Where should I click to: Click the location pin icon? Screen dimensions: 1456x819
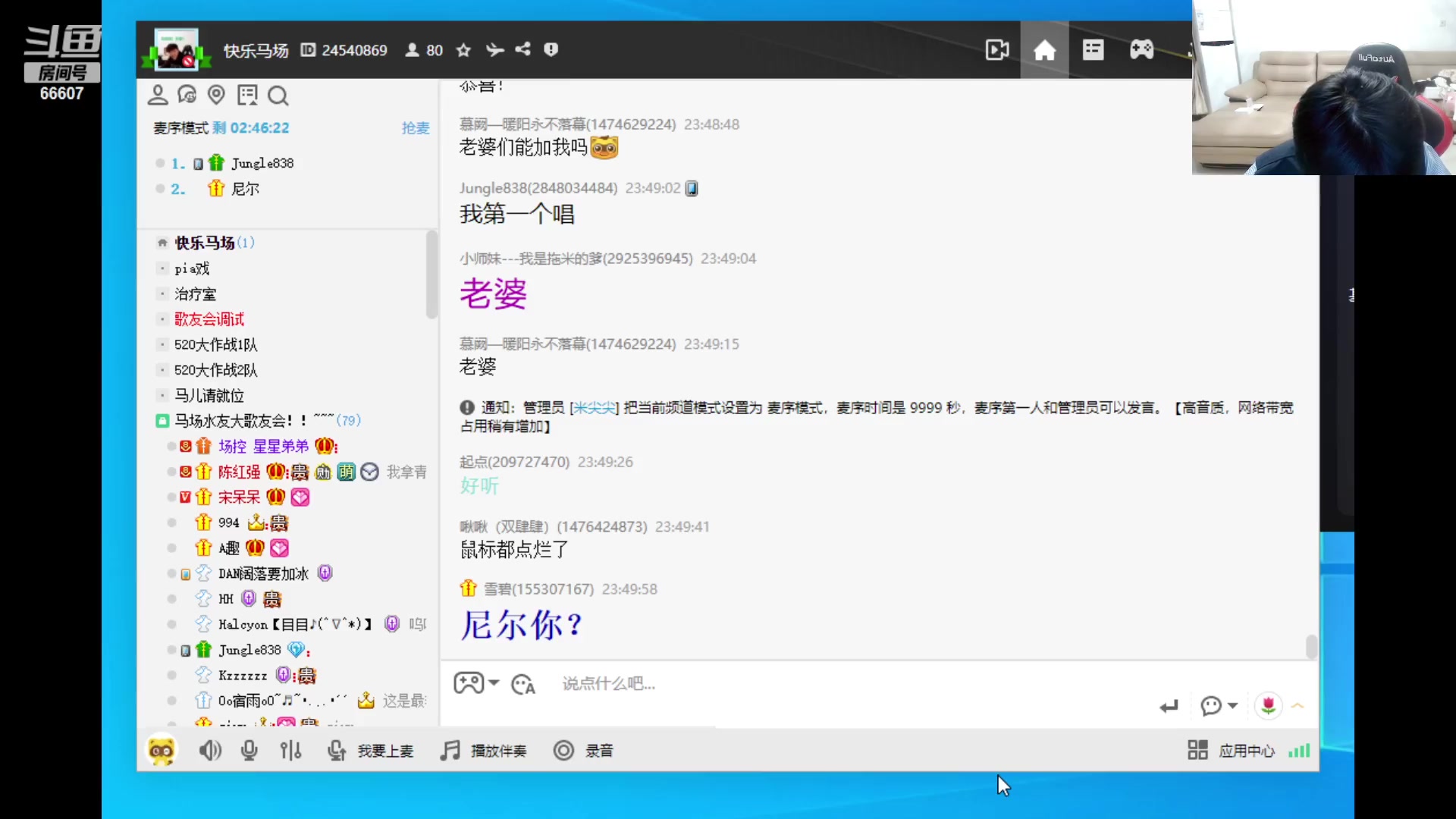click(x=216, y=96)
